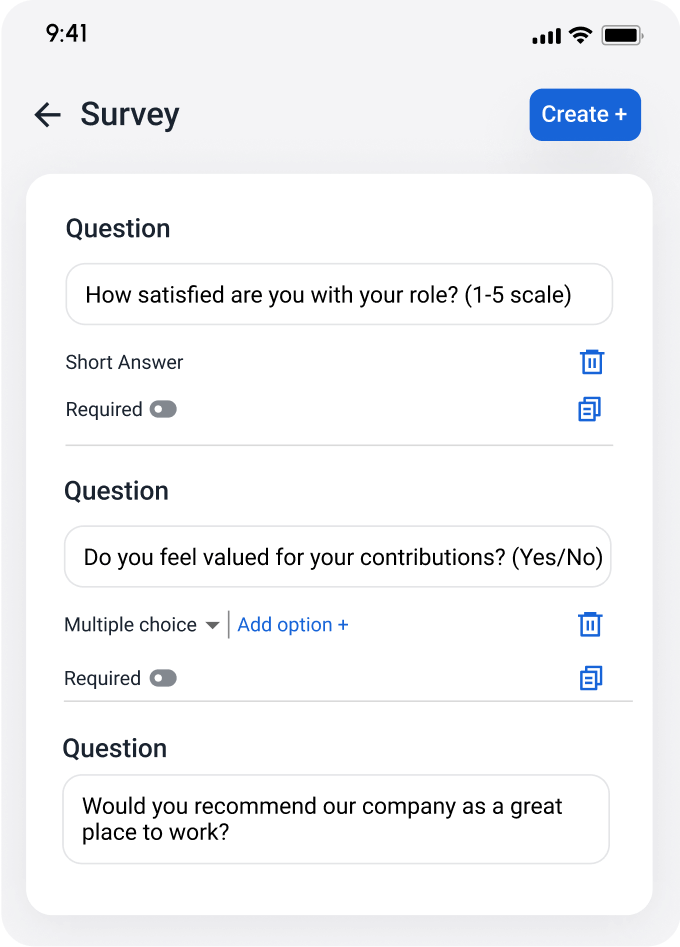Tap the Short Answer type label

click(125, 362)
